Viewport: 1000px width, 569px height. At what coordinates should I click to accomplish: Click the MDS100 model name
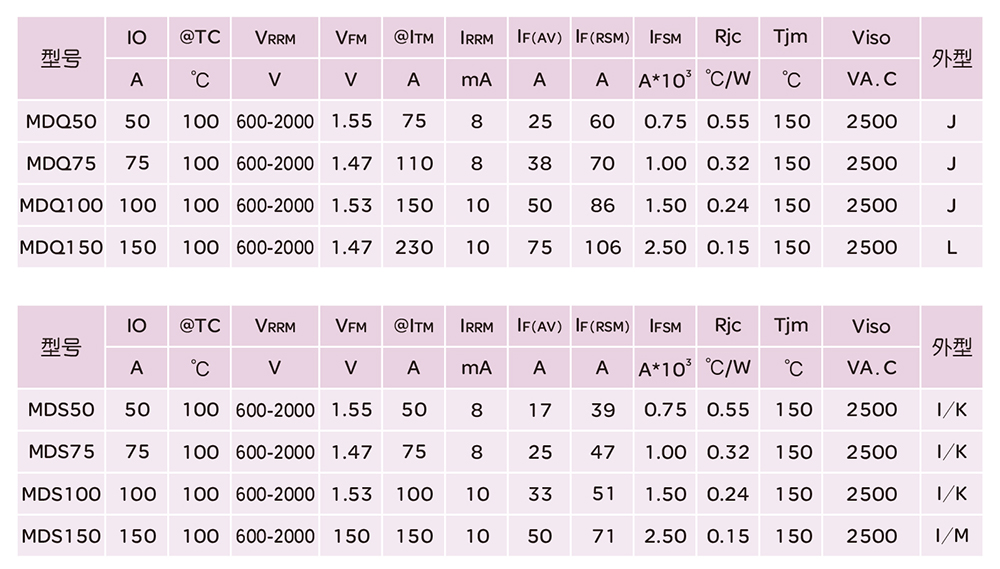click(61, 494)
